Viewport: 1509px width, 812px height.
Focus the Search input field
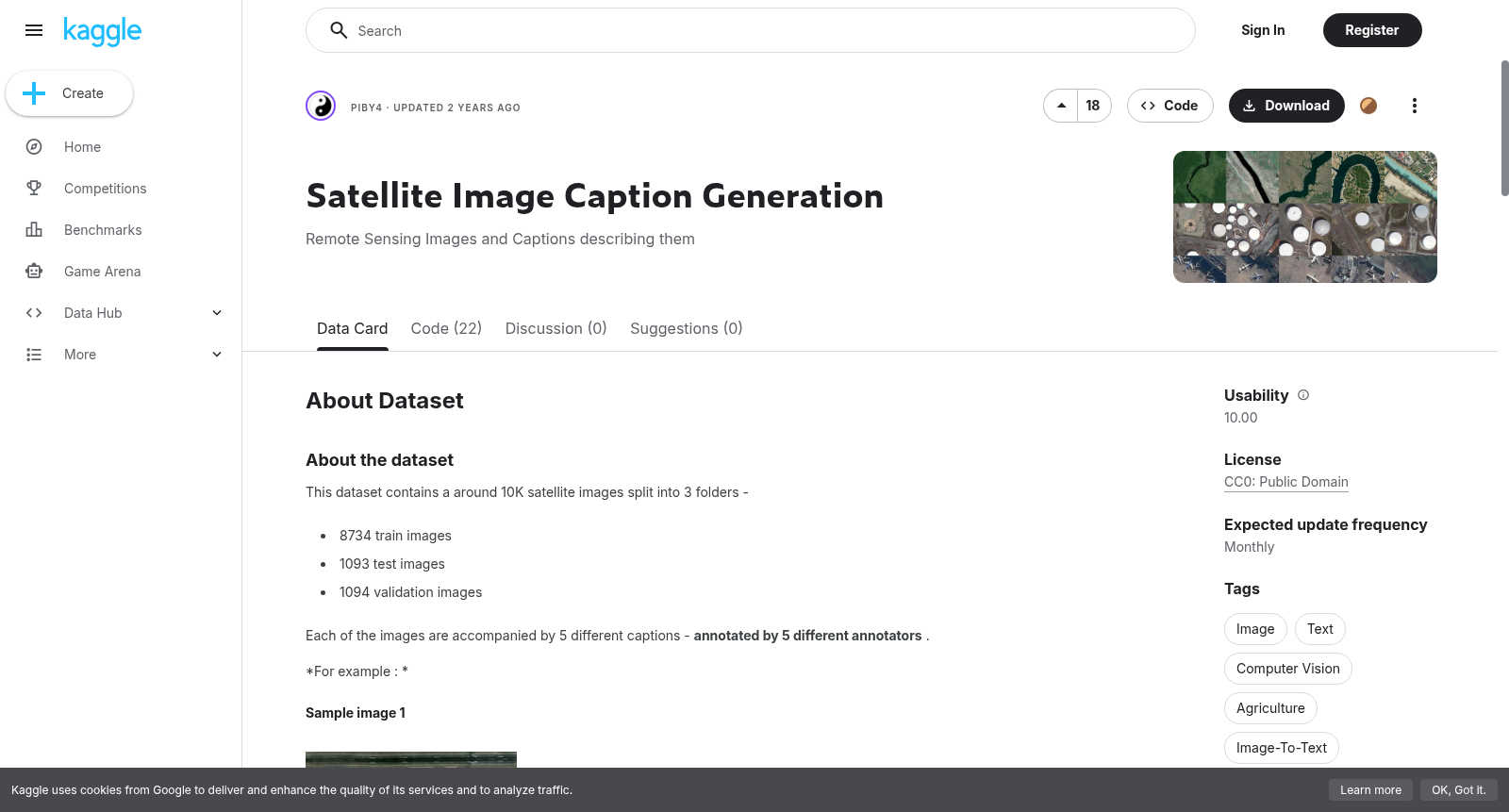(750, 30)
